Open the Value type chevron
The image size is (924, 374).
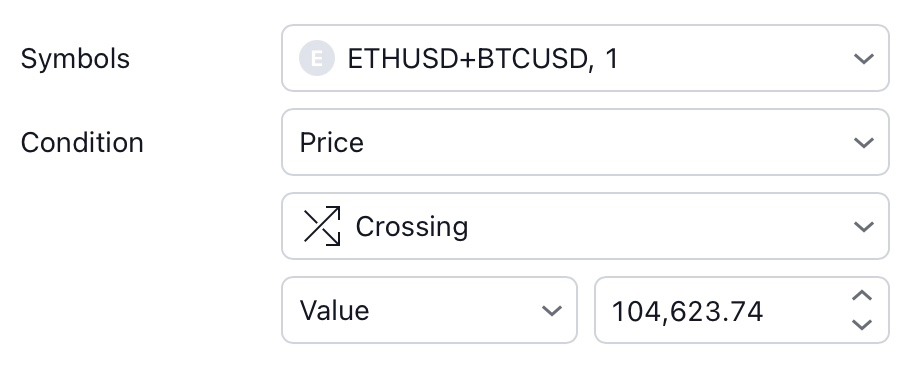552,310
